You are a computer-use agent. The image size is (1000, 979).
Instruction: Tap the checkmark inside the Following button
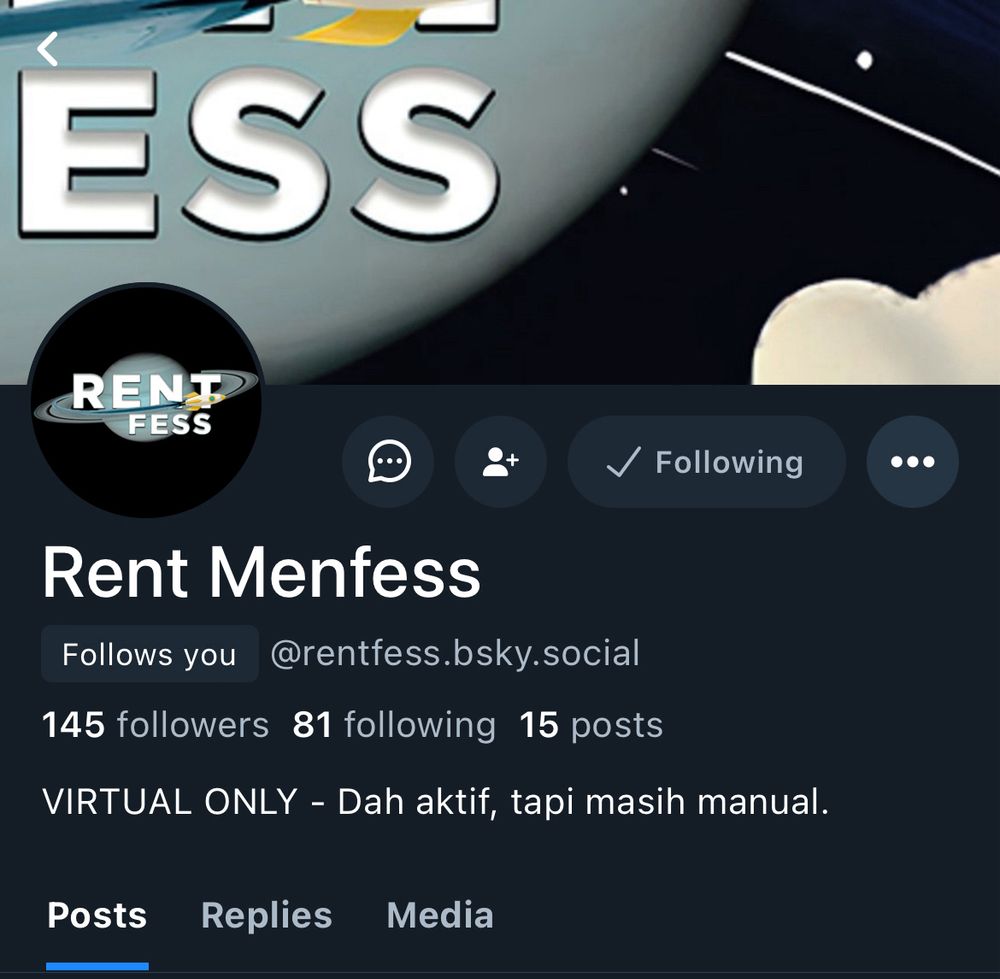click(622, 462)
